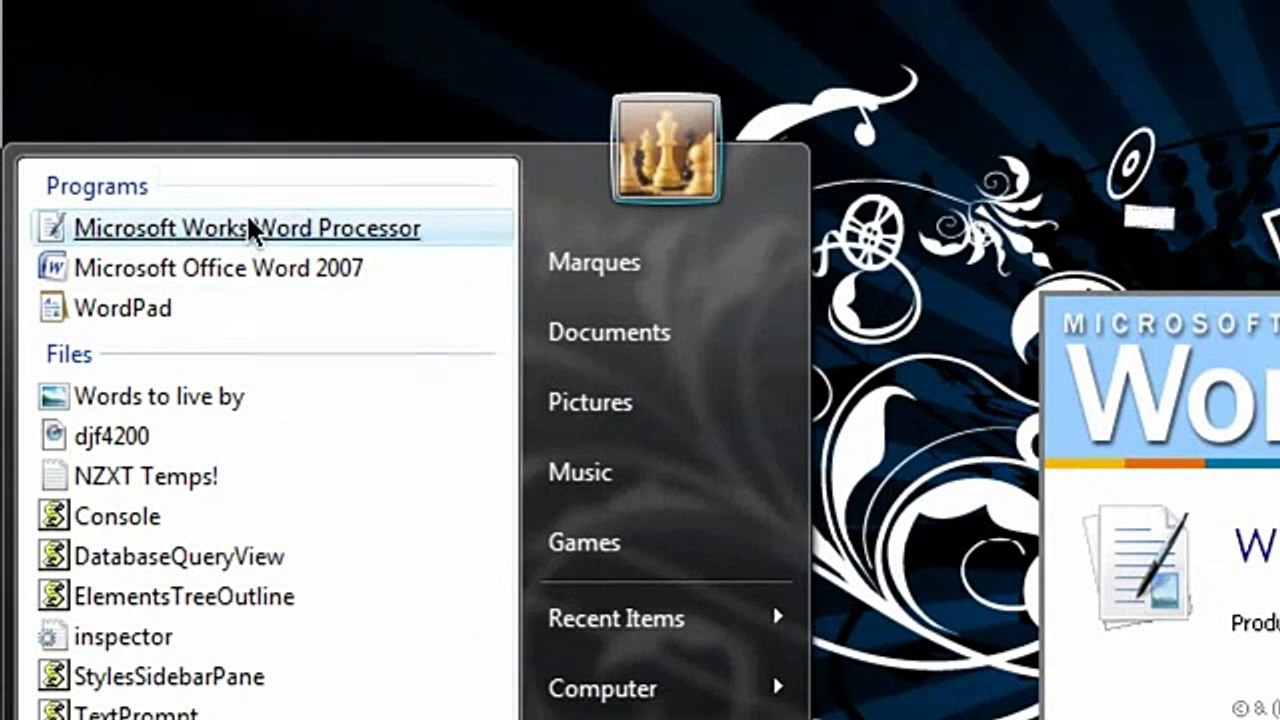Click the djf4200 file icon
Screen dimensions: 1280x720
53,436
